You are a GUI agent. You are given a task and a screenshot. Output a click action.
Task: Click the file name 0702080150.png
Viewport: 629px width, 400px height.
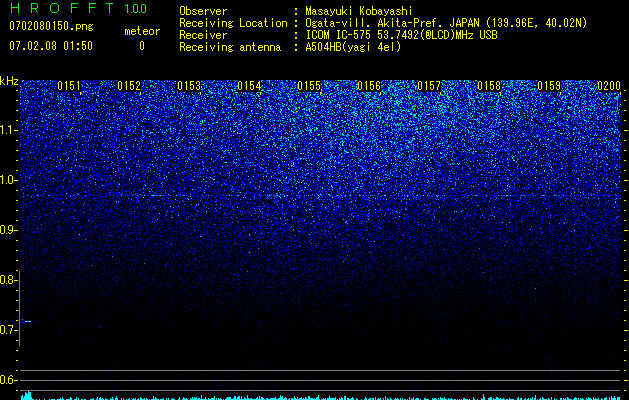(51, 27)
